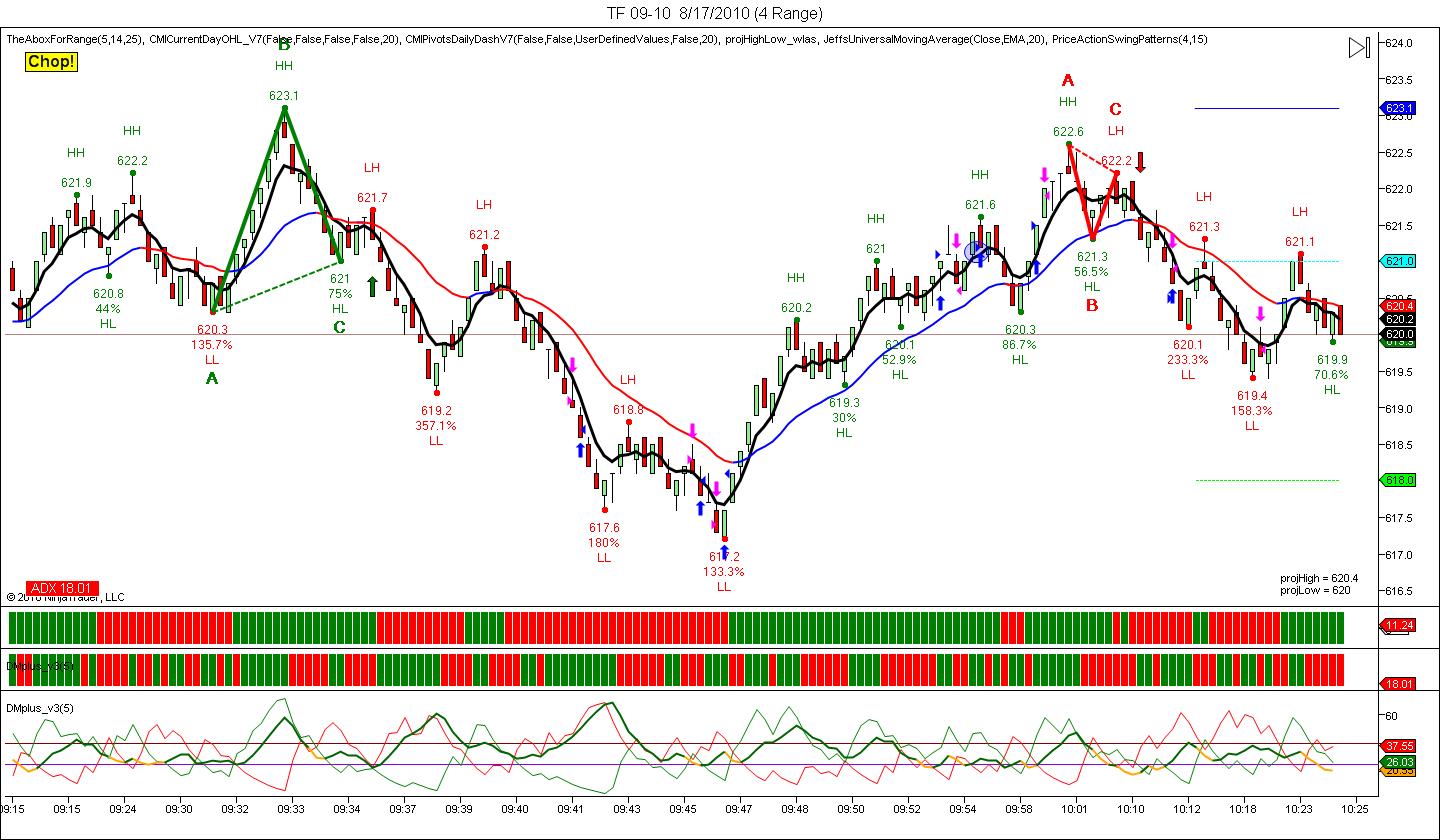Select the red 11.24 indicator value marker
Screen dimensions: 1440x840
1398,626
